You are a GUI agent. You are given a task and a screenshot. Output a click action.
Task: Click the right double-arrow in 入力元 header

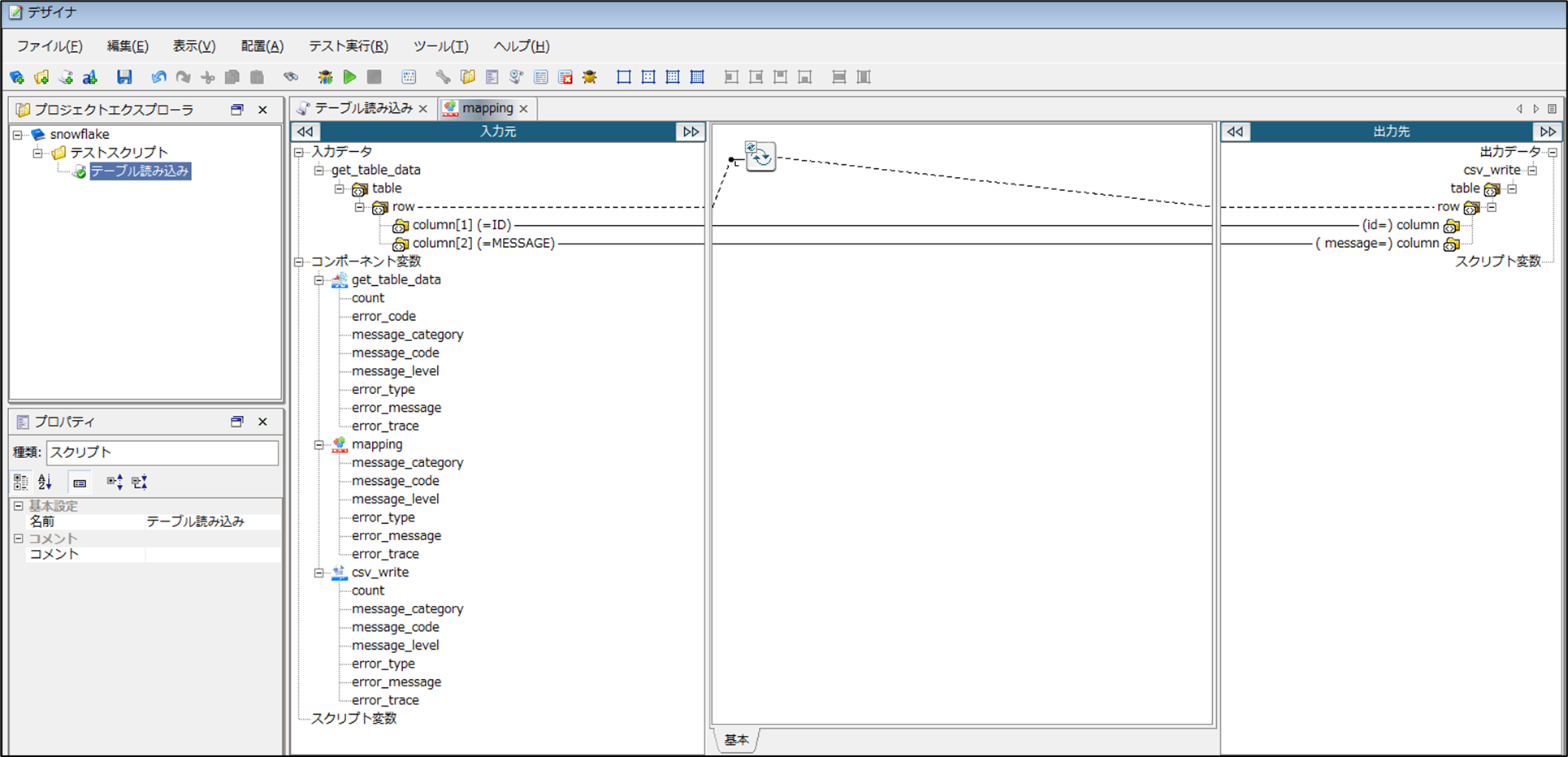pyautogui.click(x=691, y=132)
